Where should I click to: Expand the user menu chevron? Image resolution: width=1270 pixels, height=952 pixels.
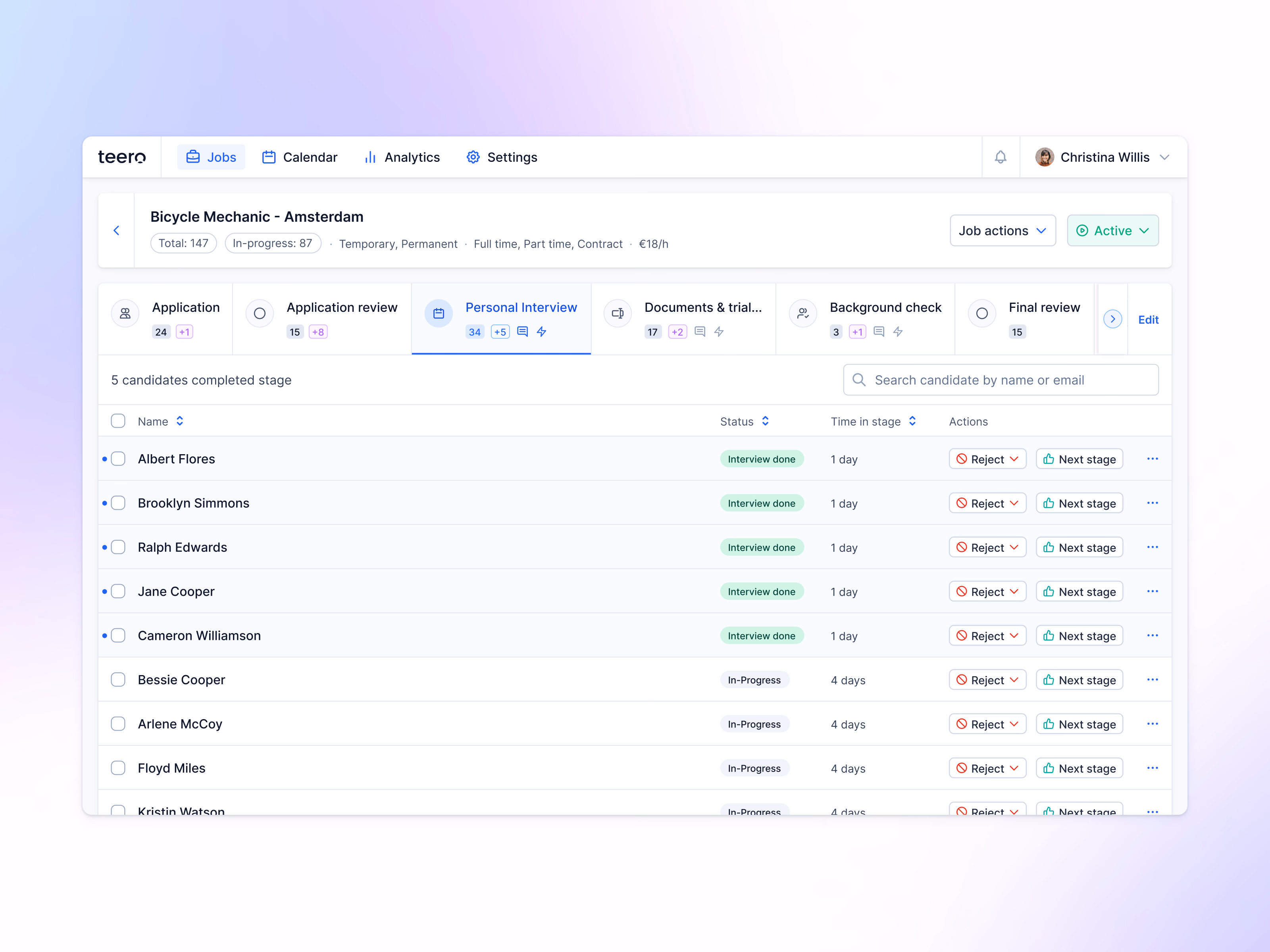(1164, 157)
